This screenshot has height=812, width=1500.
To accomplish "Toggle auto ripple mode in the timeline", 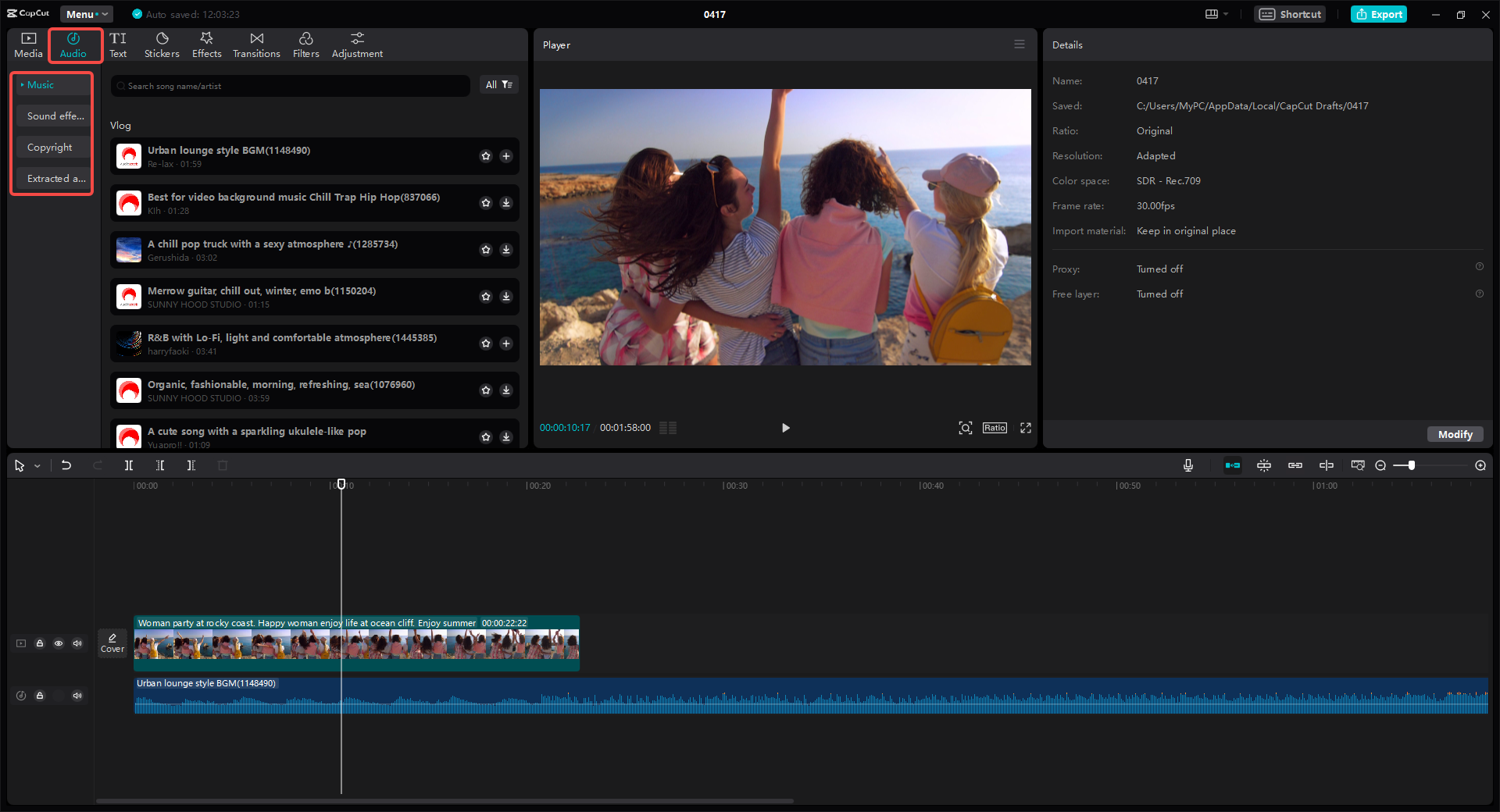I will click(1233, 465).
